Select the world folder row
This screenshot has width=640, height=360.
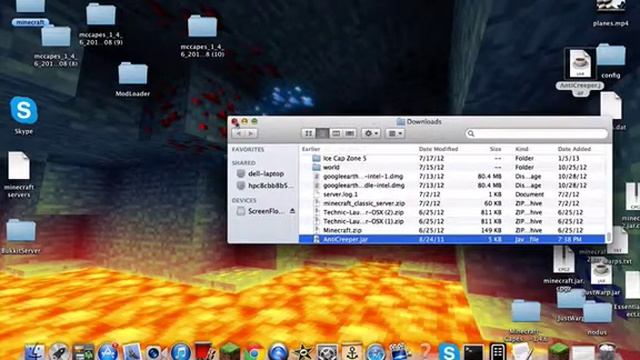452,167
